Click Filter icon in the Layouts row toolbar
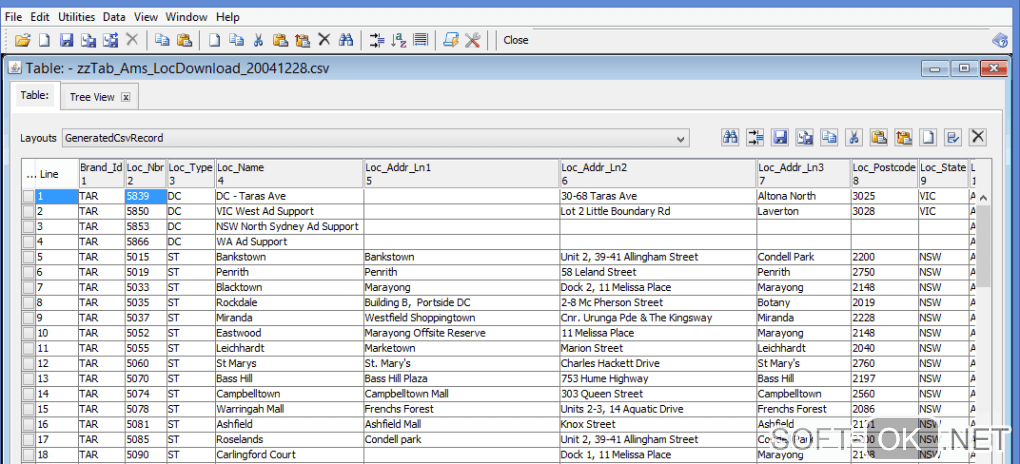1020x464 pixels. pos(755,137)
